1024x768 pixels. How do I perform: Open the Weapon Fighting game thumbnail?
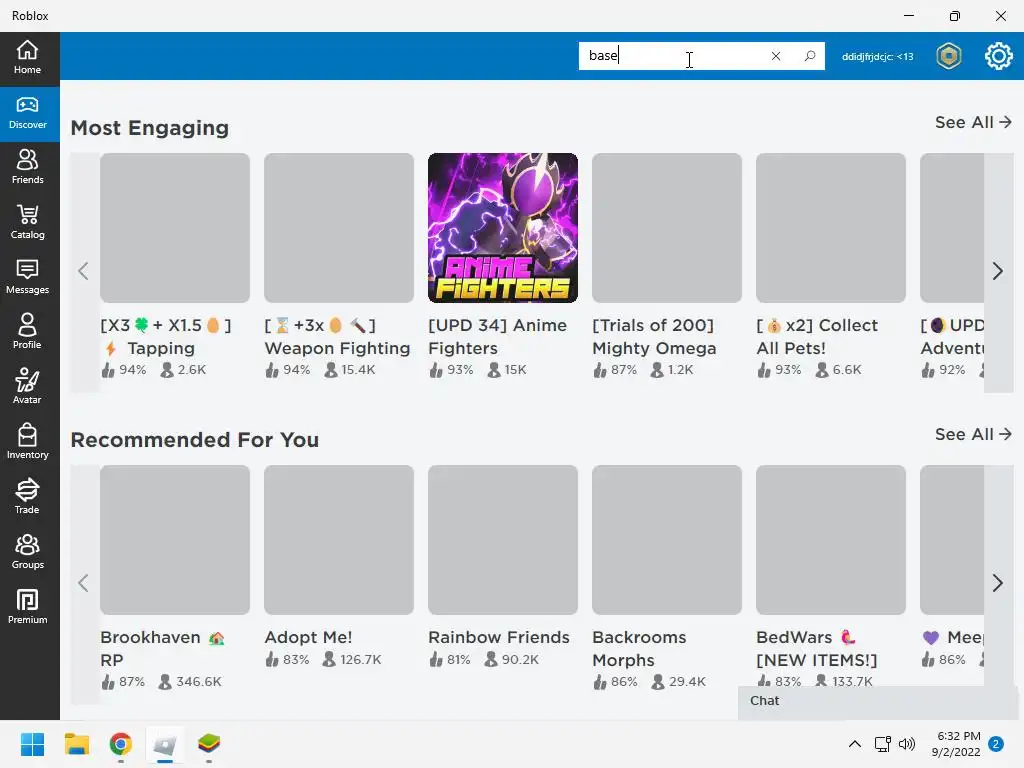339,228
